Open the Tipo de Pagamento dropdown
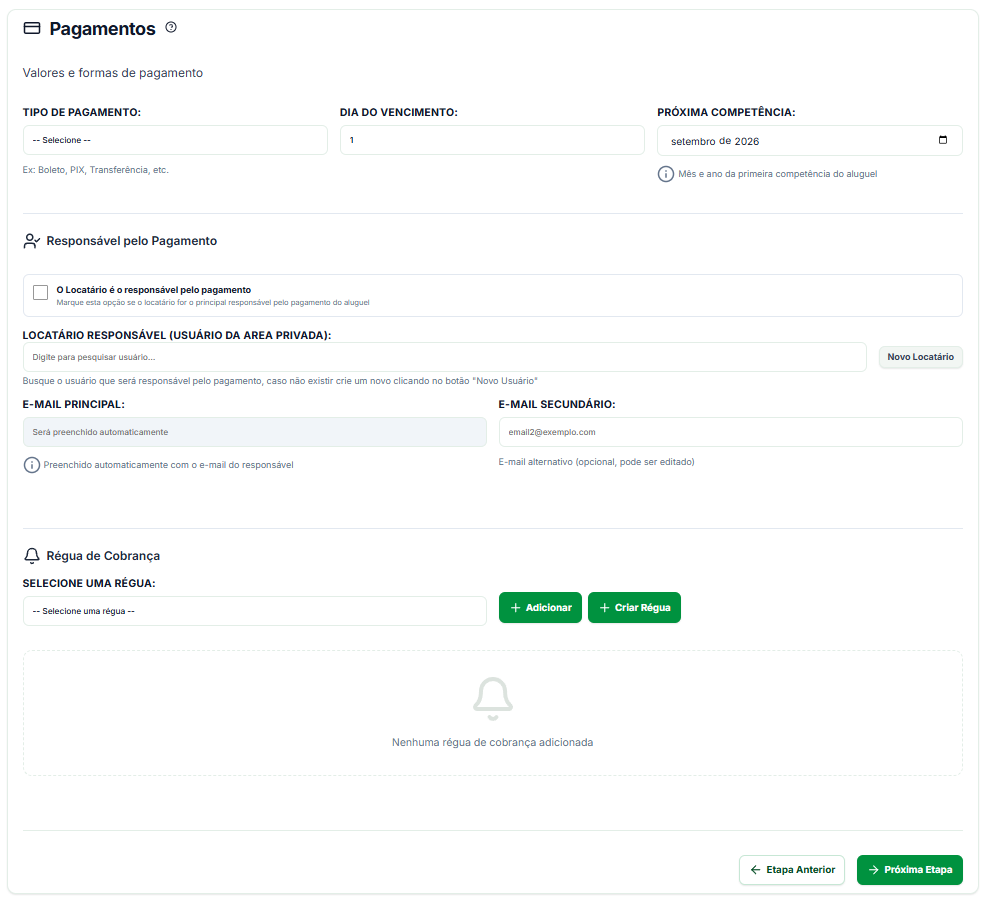This screenshot has height=901, width=985. [175, 140]
